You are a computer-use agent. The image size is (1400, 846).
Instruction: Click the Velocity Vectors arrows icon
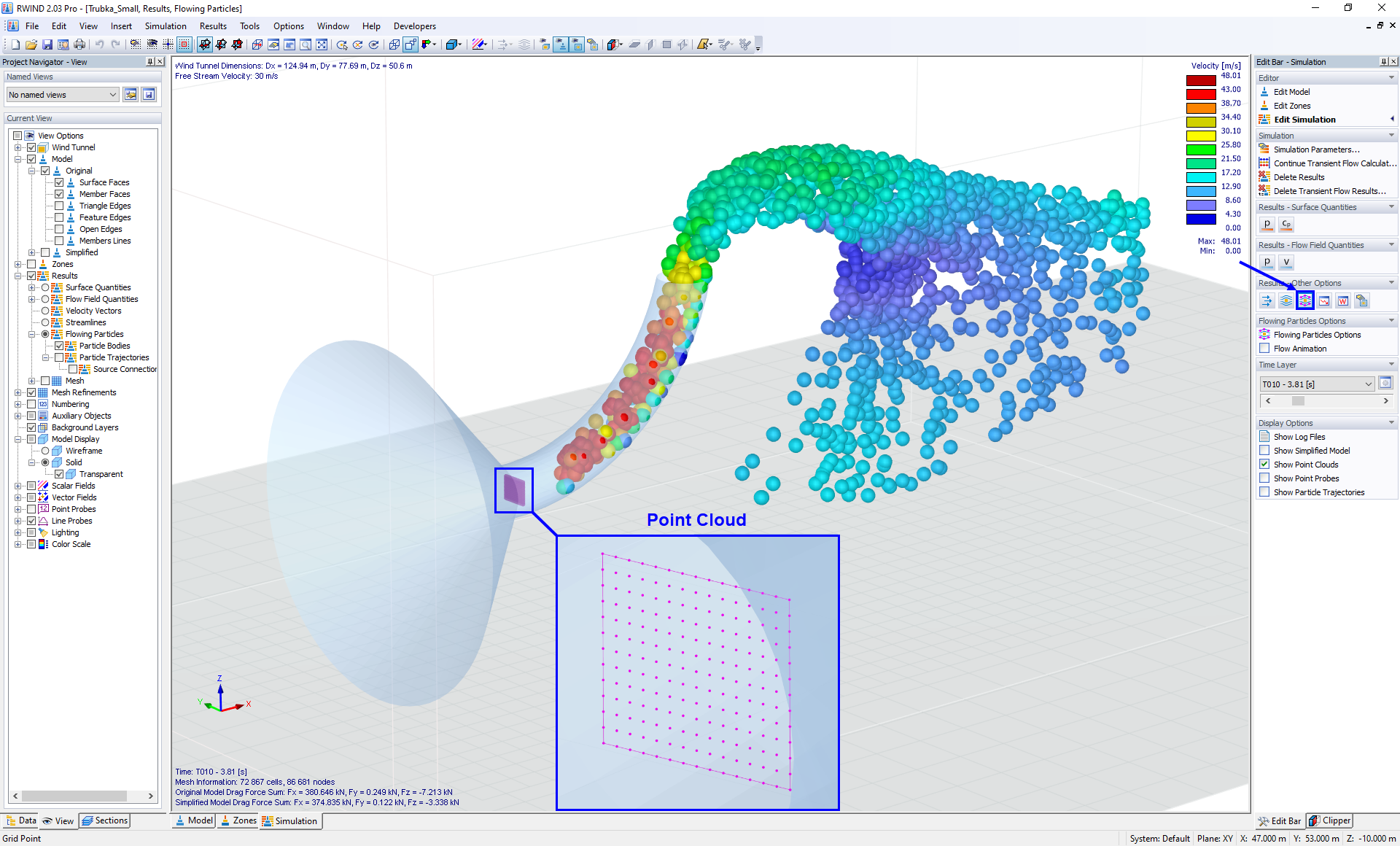pos(1267,300)
